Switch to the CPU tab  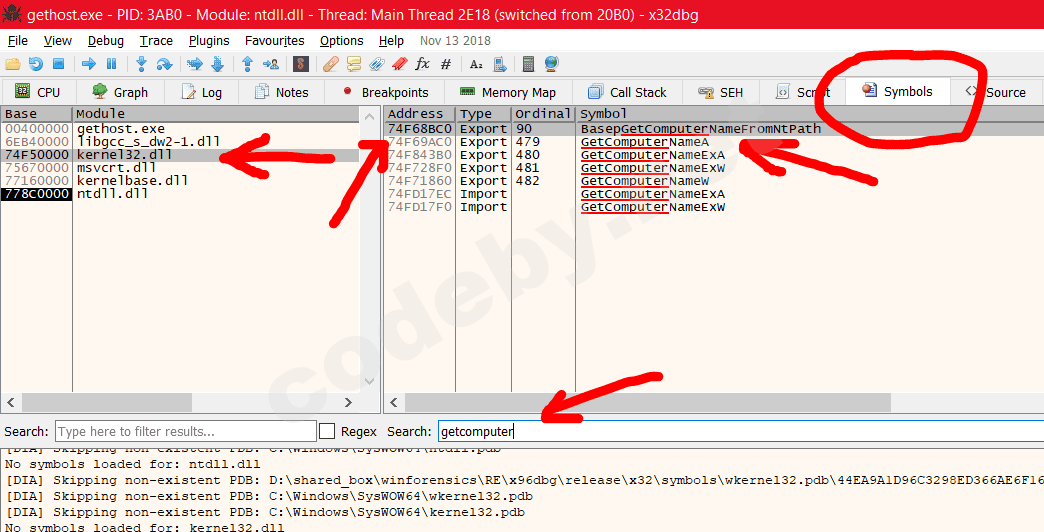38,92
